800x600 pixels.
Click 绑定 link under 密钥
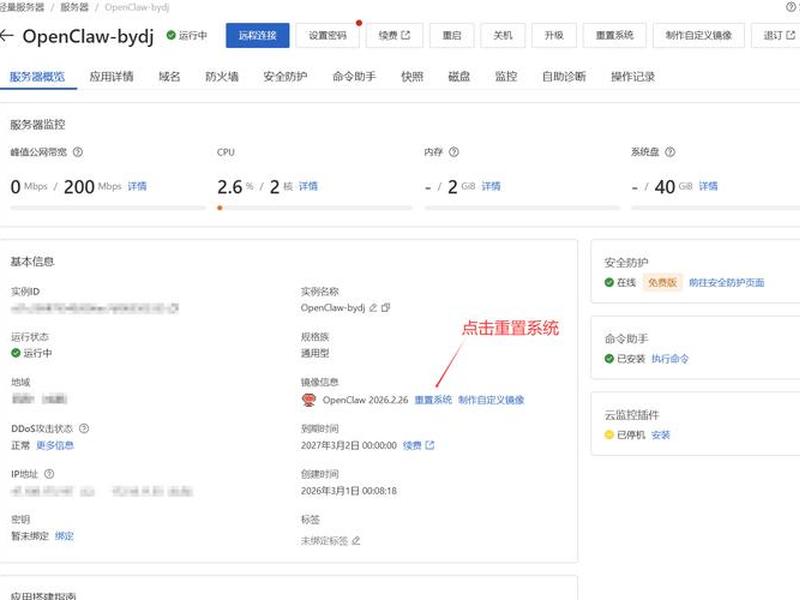tap(64, 536)
